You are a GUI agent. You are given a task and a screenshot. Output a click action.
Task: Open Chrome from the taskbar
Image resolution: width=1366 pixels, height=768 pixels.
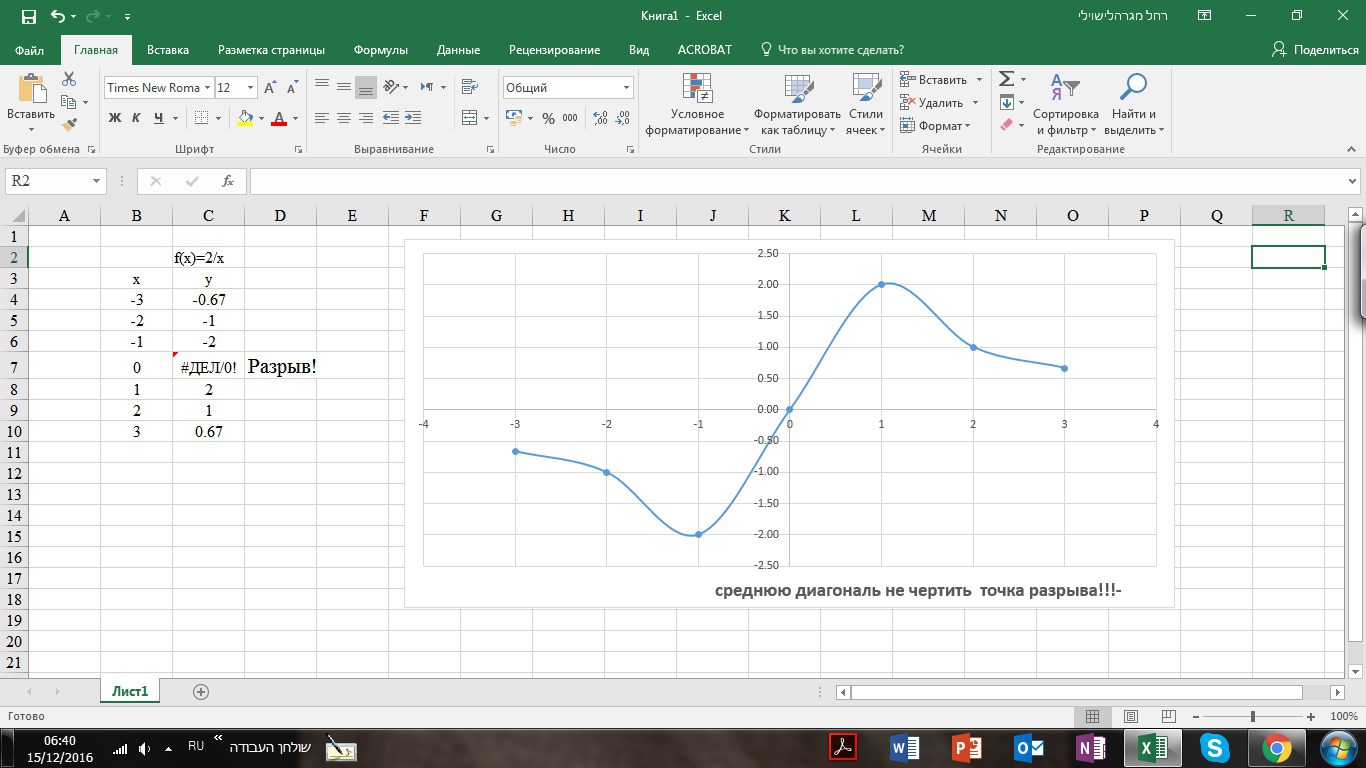click(x=1276, y=747)
